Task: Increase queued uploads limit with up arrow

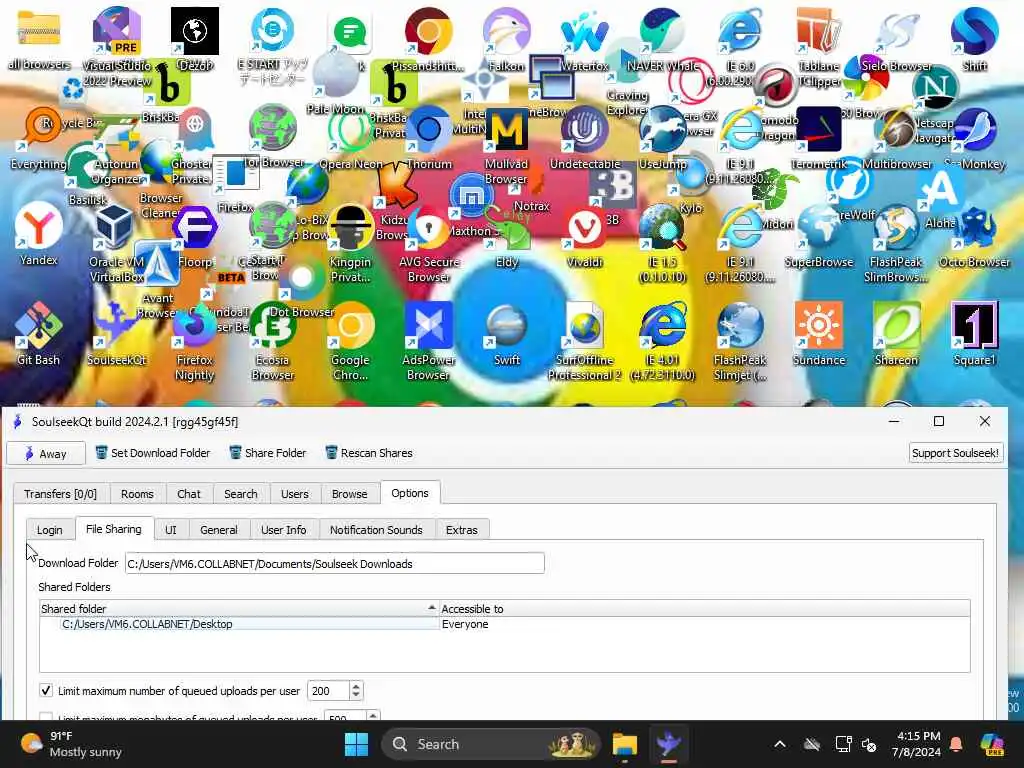Action: (356, 686)
